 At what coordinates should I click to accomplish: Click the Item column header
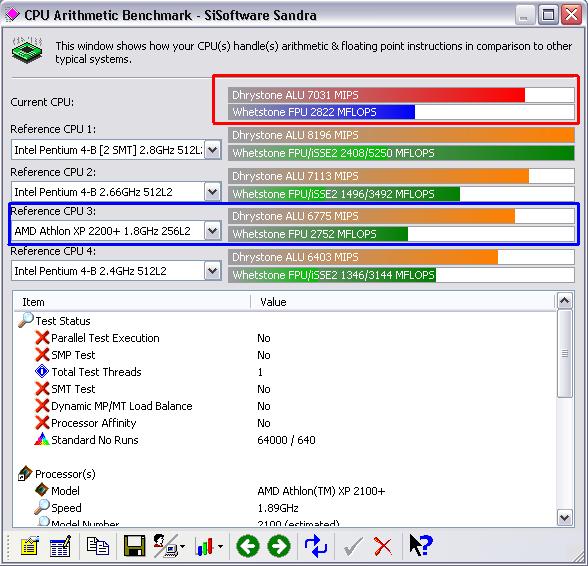[x=132, y=302]
